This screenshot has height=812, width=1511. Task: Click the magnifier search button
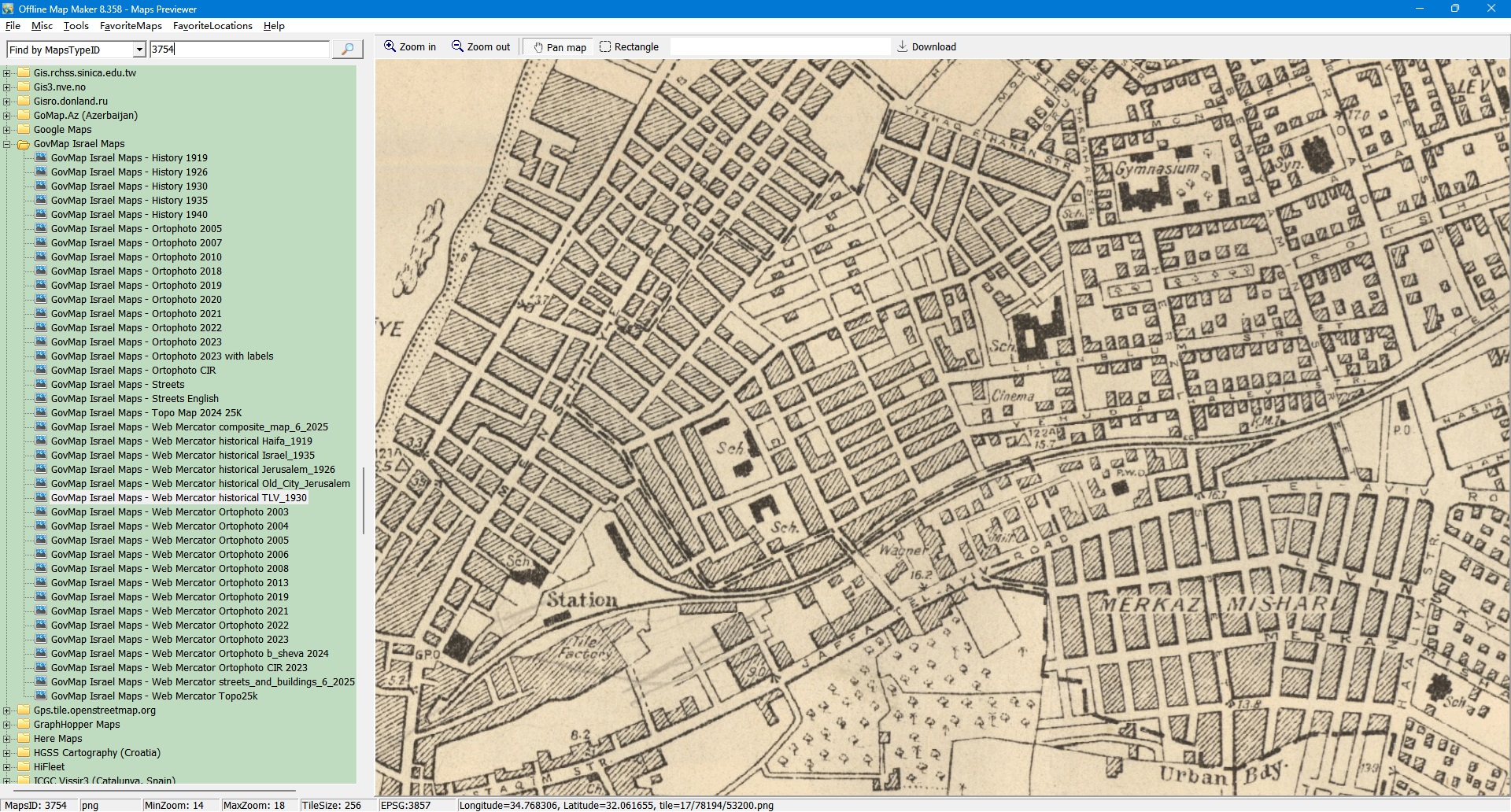click(x=347, y=50)
